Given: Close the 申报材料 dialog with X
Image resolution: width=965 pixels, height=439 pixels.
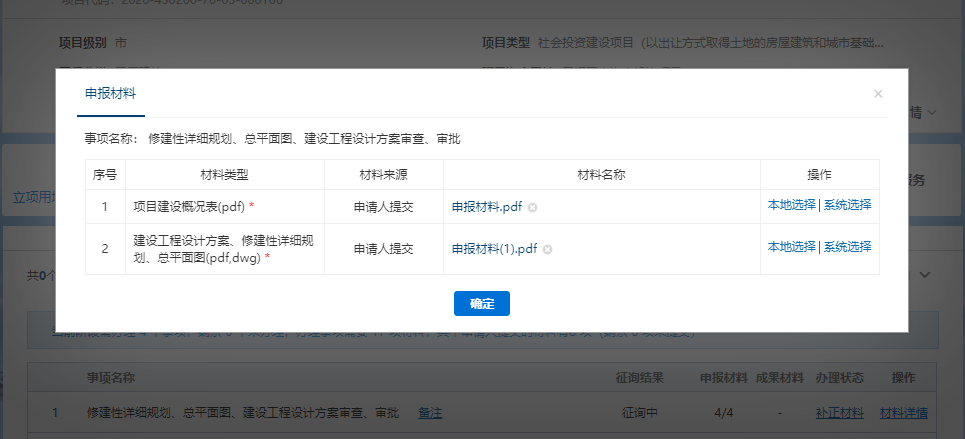Looking at the screenshot, I should 878,94.
